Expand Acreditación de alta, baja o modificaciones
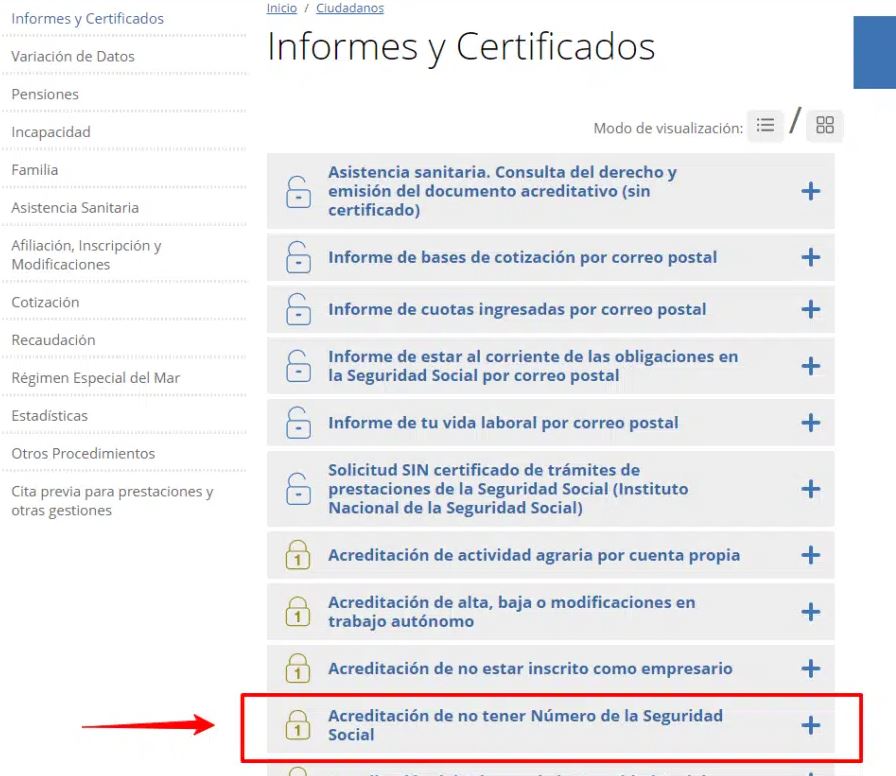 [810, 611]
